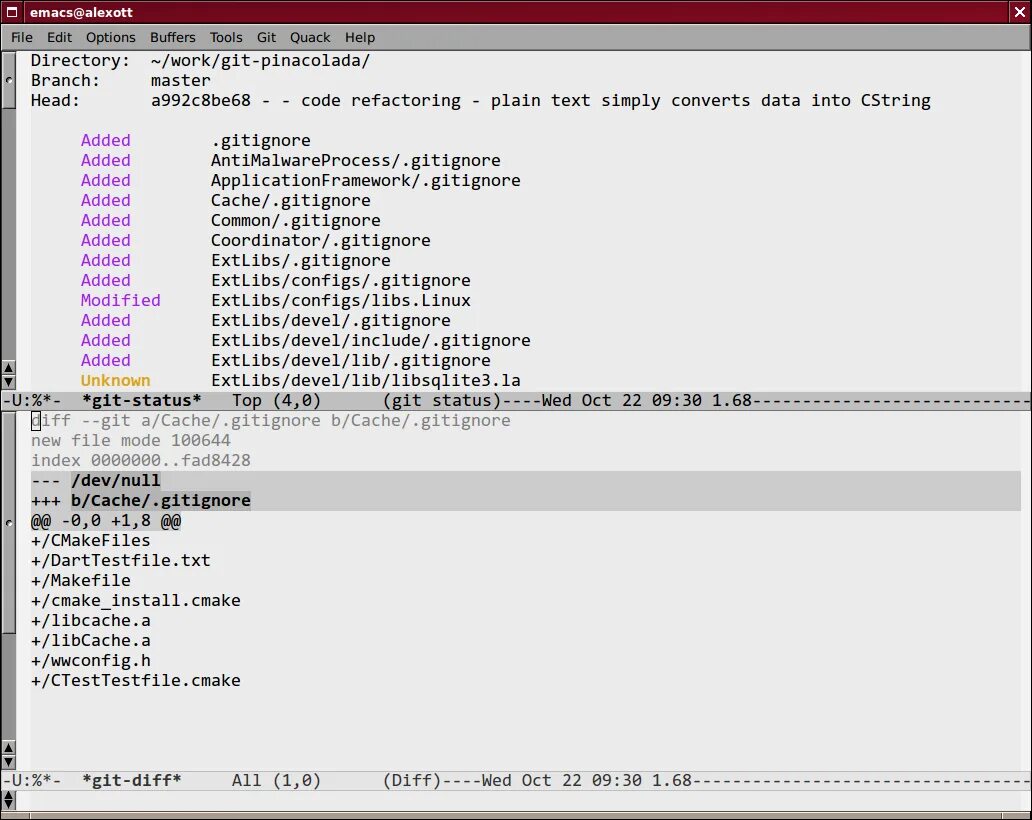Screen dimensions: 1032x820
Task: Open the File menu
Action: tap(21, 38)
